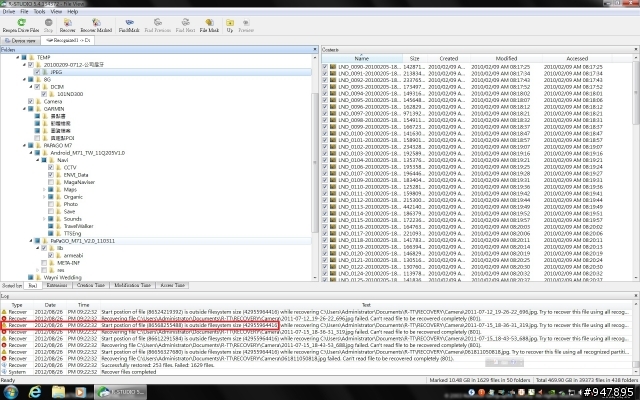Click the Recover Marked toolbar icon

[x=96, y=22]
